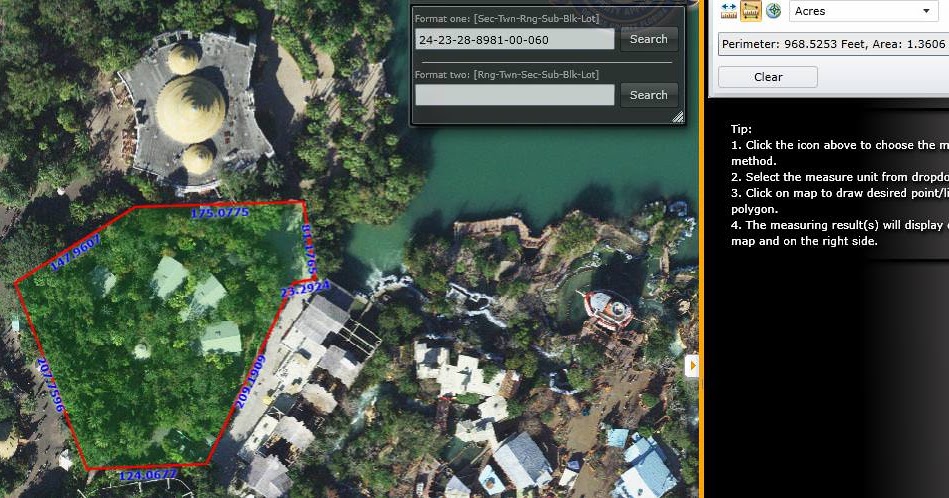Viewport: 949px width, 498px height.
Task: Click the 124.0677 bottom edge label
Action: [x=148, y=476]
